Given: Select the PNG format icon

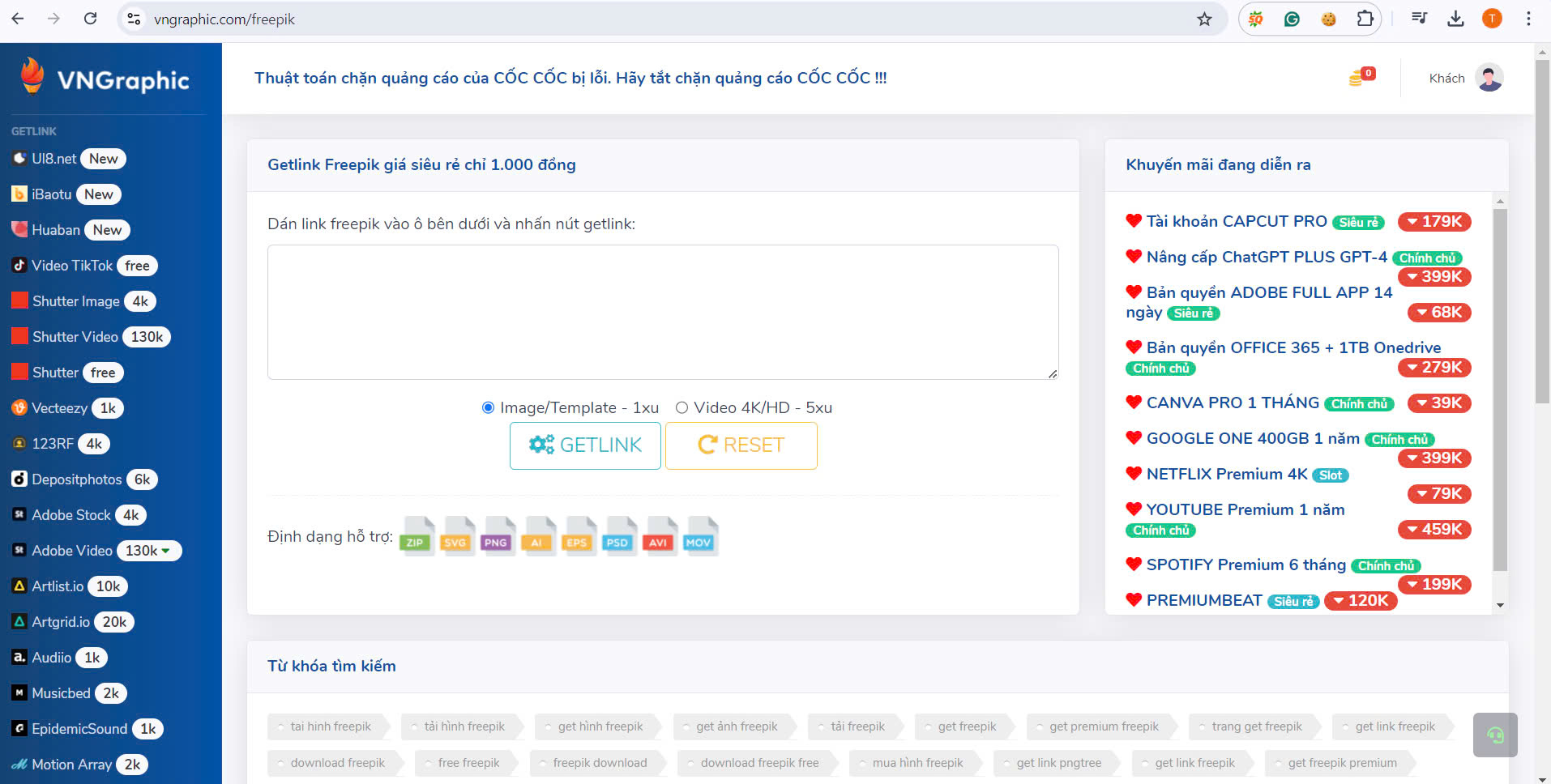Looking at the screenshot, I should 497,535.
